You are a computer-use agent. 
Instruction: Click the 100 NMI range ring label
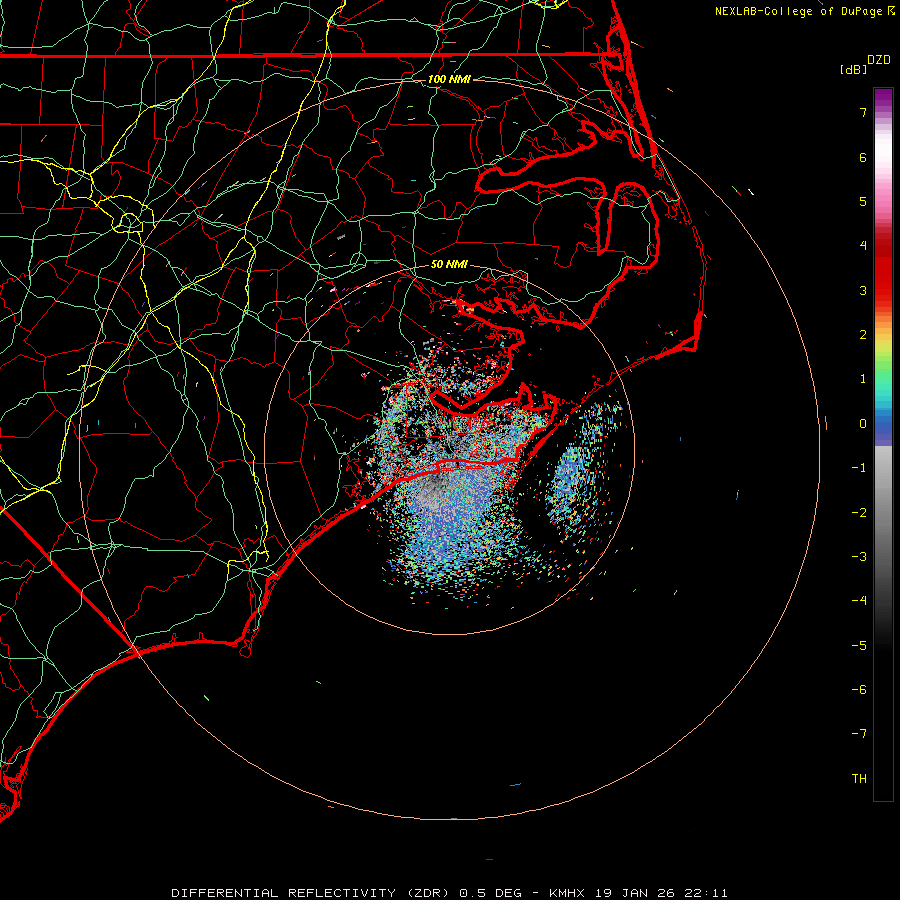point(449,79)
